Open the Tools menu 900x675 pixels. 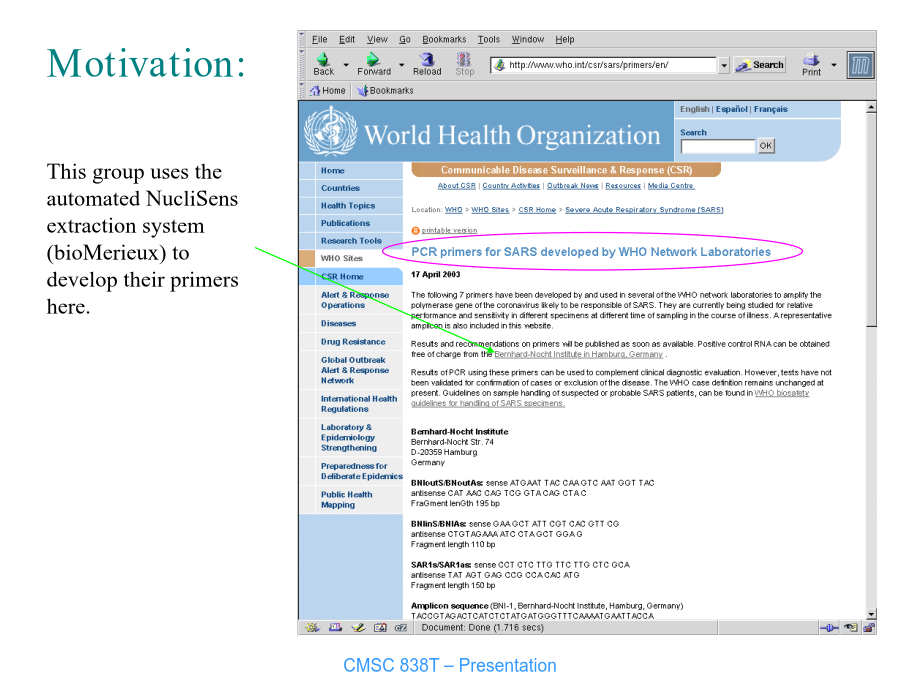tap(489, 40)
